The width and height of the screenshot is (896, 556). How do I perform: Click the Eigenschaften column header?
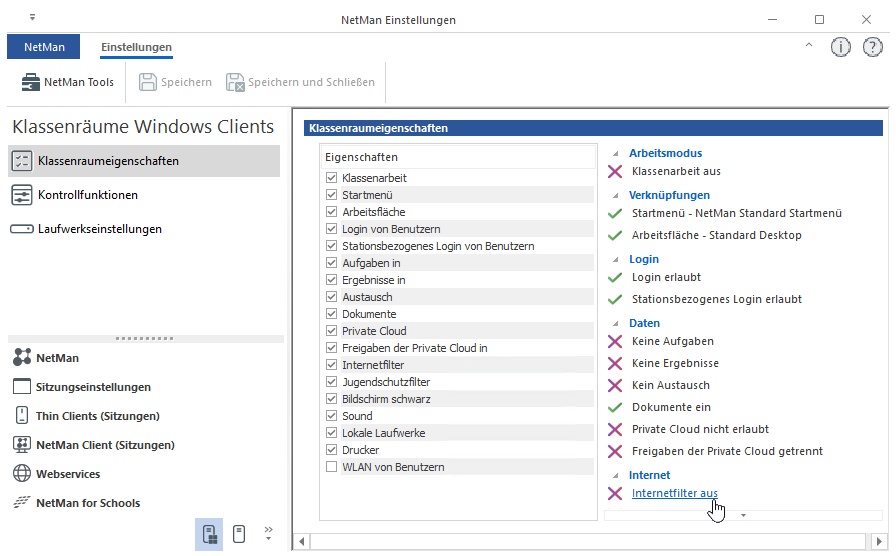458,157
